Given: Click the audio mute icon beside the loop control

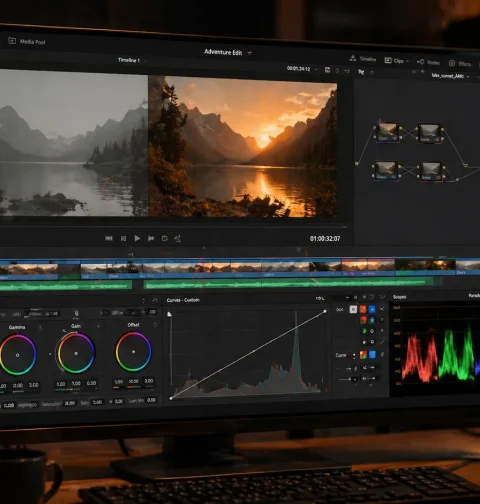Looking at the screenshot, I should point(178,238).
